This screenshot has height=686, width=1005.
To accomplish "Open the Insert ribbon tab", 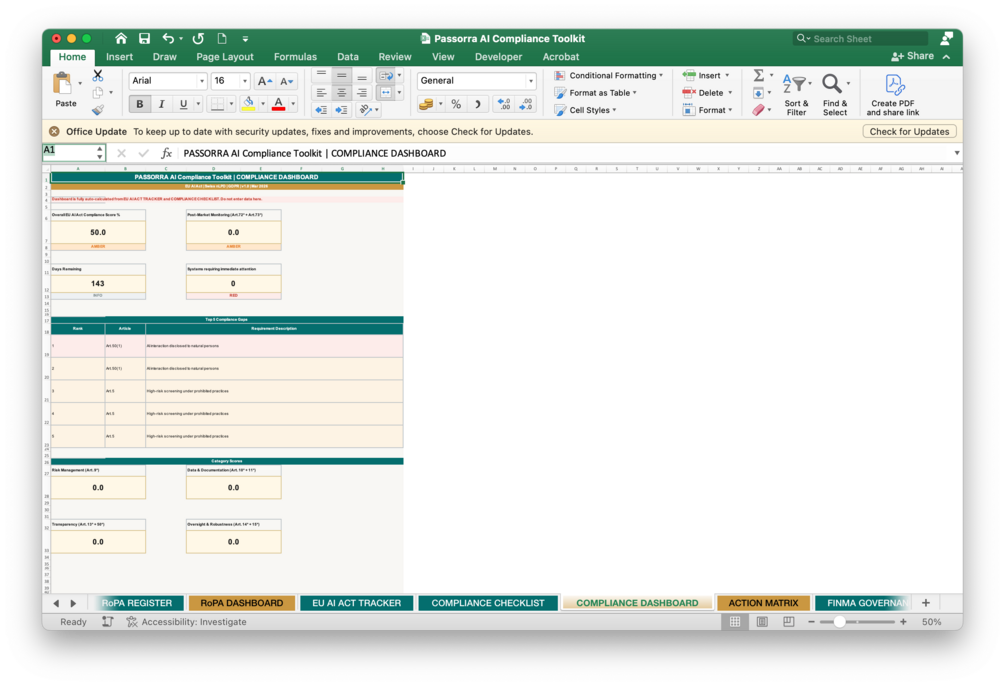I will [119, 57].
